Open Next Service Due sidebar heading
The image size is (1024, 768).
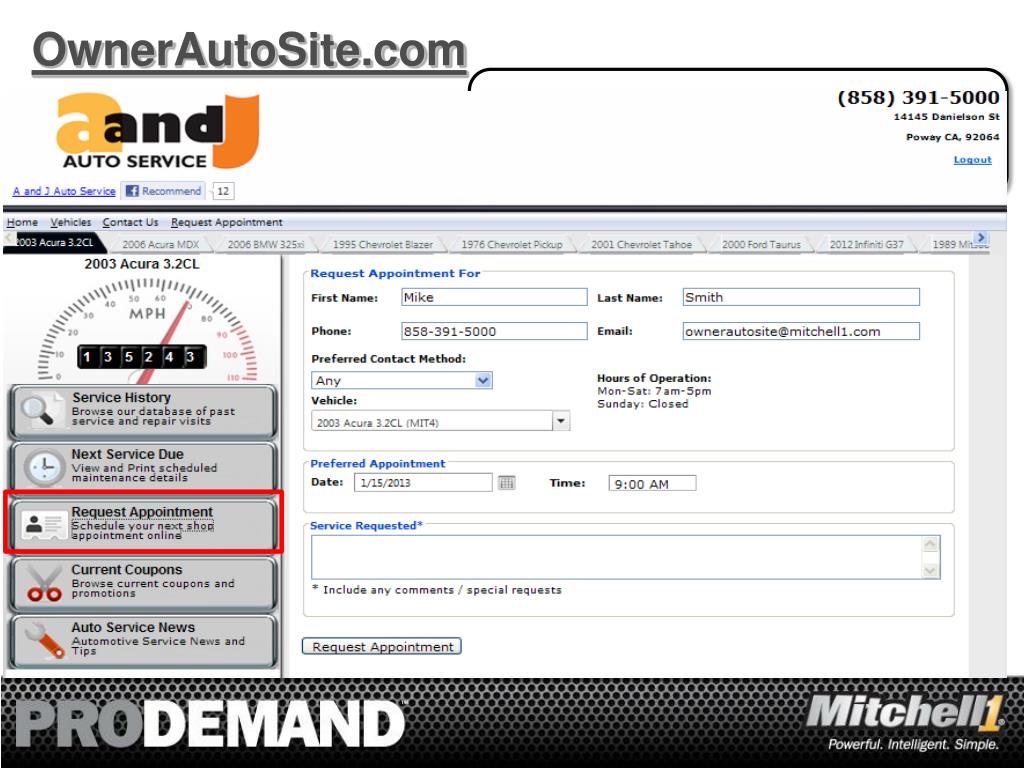point(127,454)
